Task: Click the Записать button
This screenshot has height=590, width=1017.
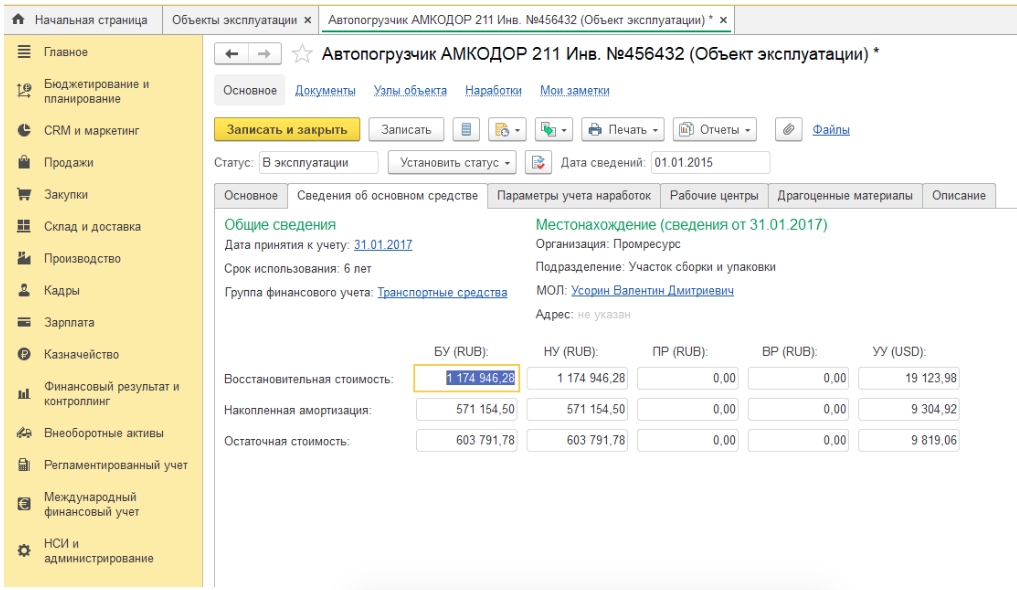Action: click(406, 130)
